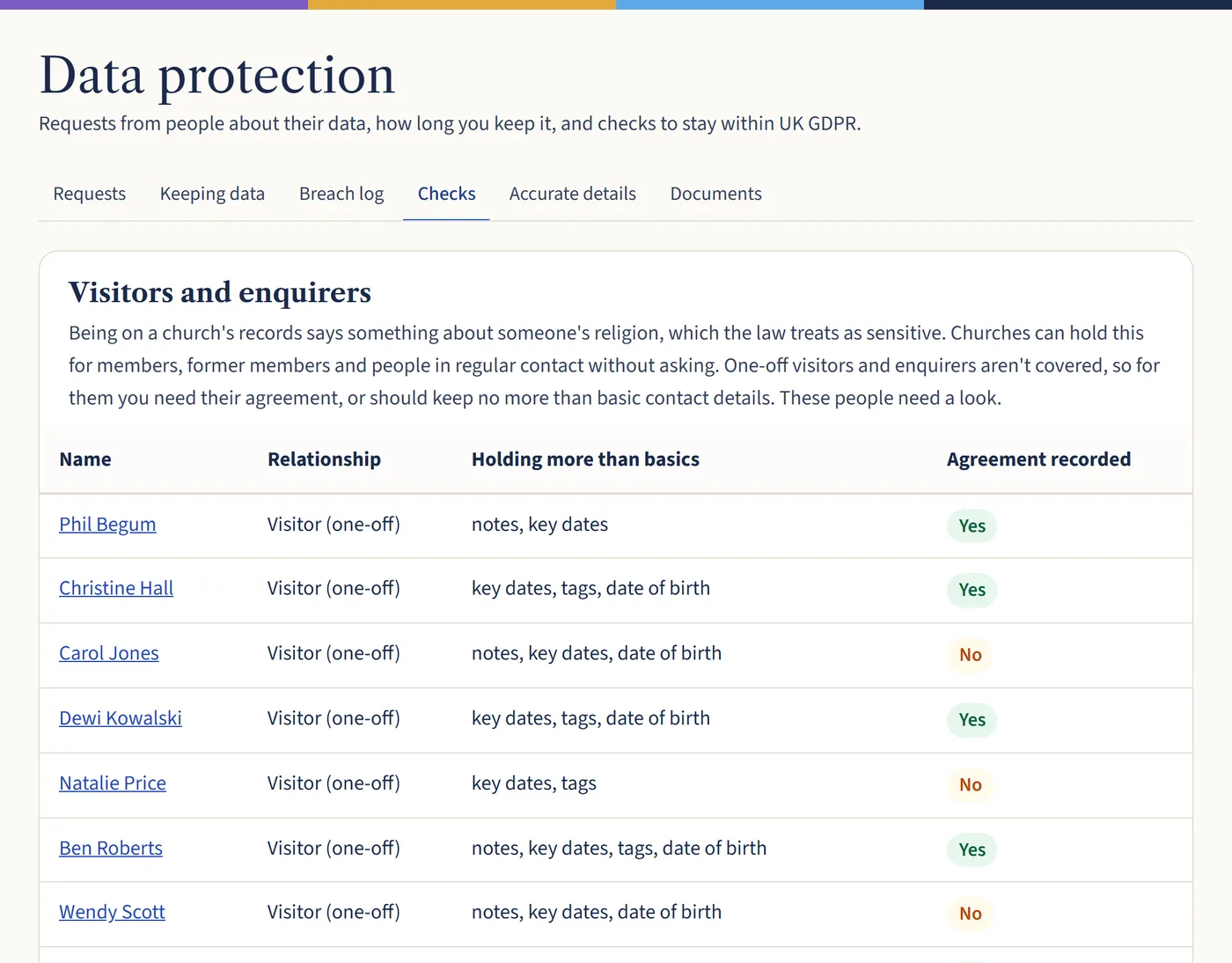Click 'Visitor (one-off)' in Dewi Kowalski's row
The width and height of the screenshot is (1232, 963).
point(334,718)
